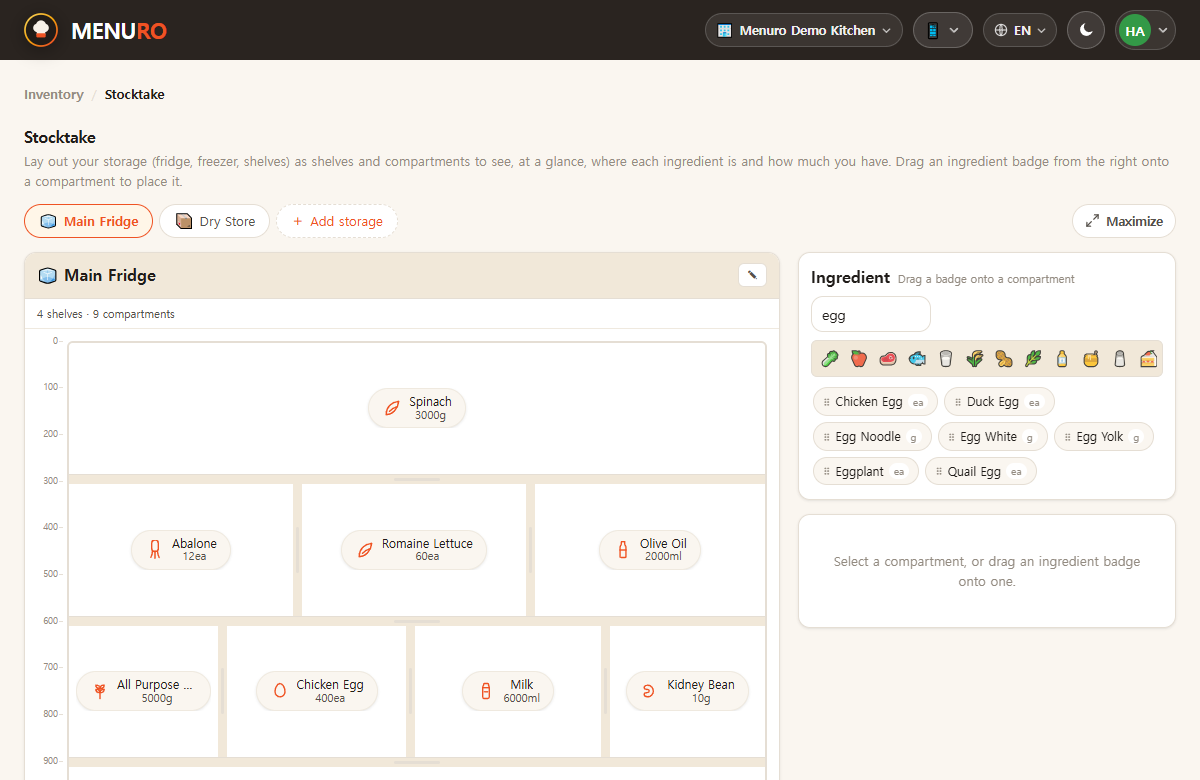The width and height of the screenshot is (1200, 780).
Task: Open the Menuro Demo Kitchen dropdown
Action: (804, 30)
